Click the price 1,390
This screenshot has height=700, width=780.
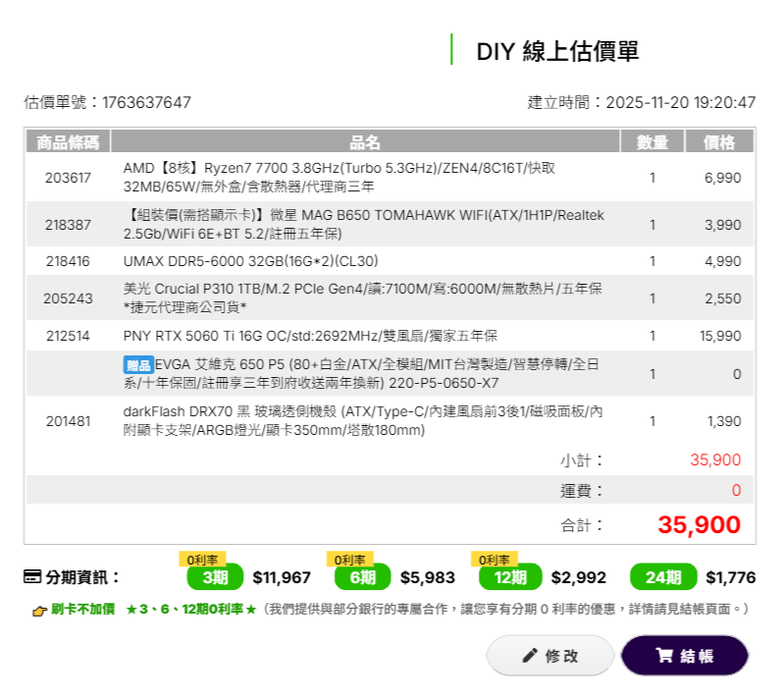pos(724,421)
